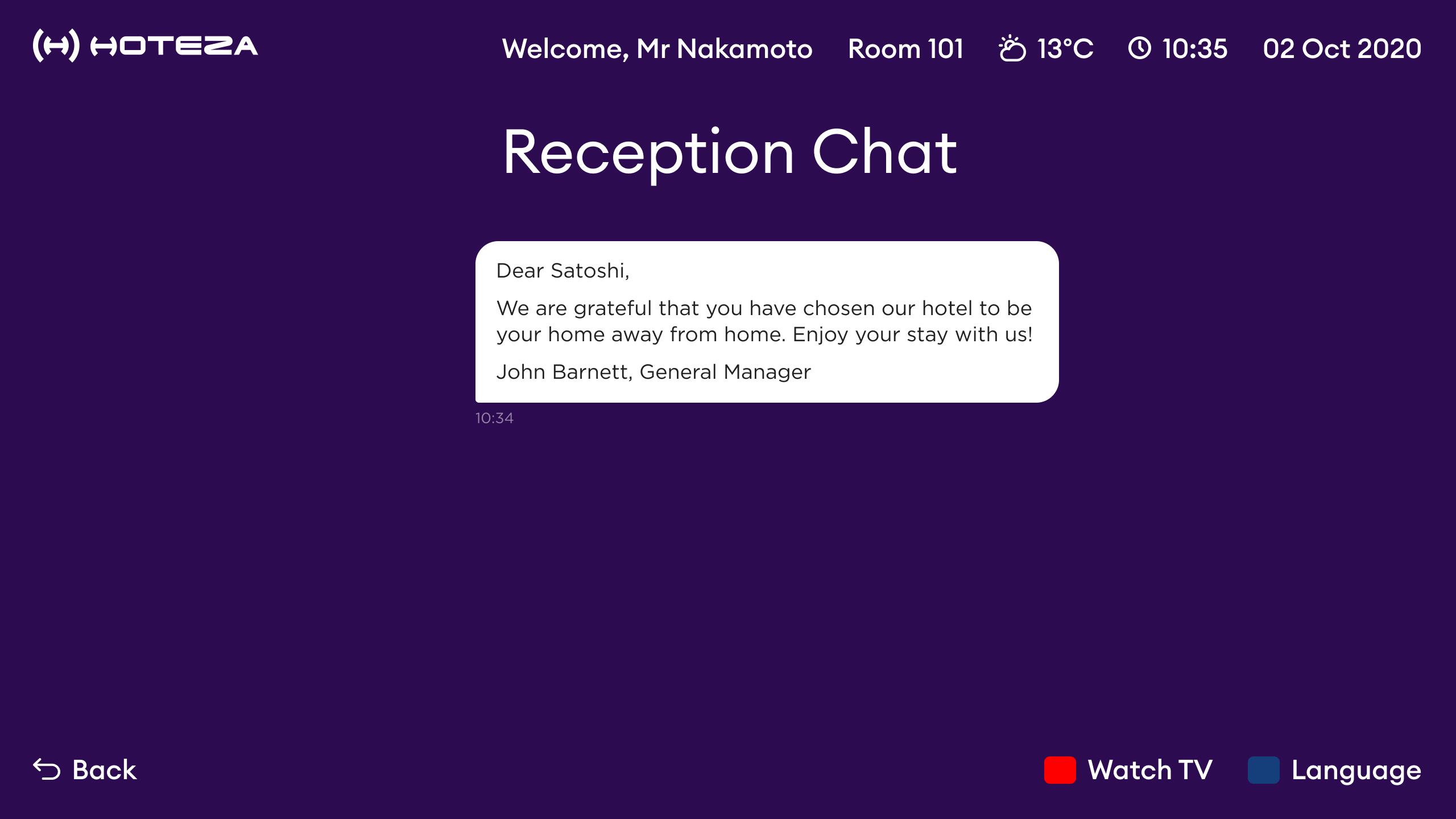Click the 10:35 time display

pos(1195,49)
